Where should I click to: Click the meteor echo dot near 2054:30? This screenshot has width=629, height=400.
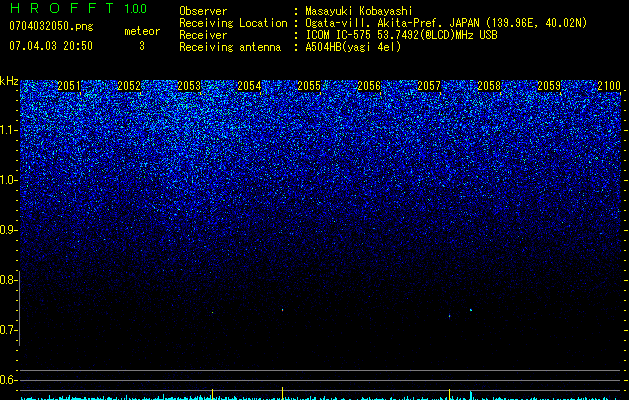click(x=282, y=310)
